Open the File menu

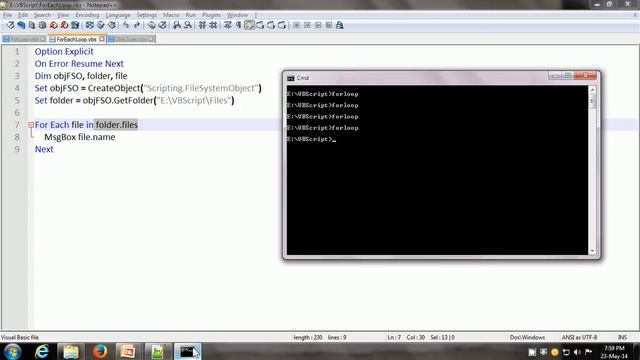(7, 15)
